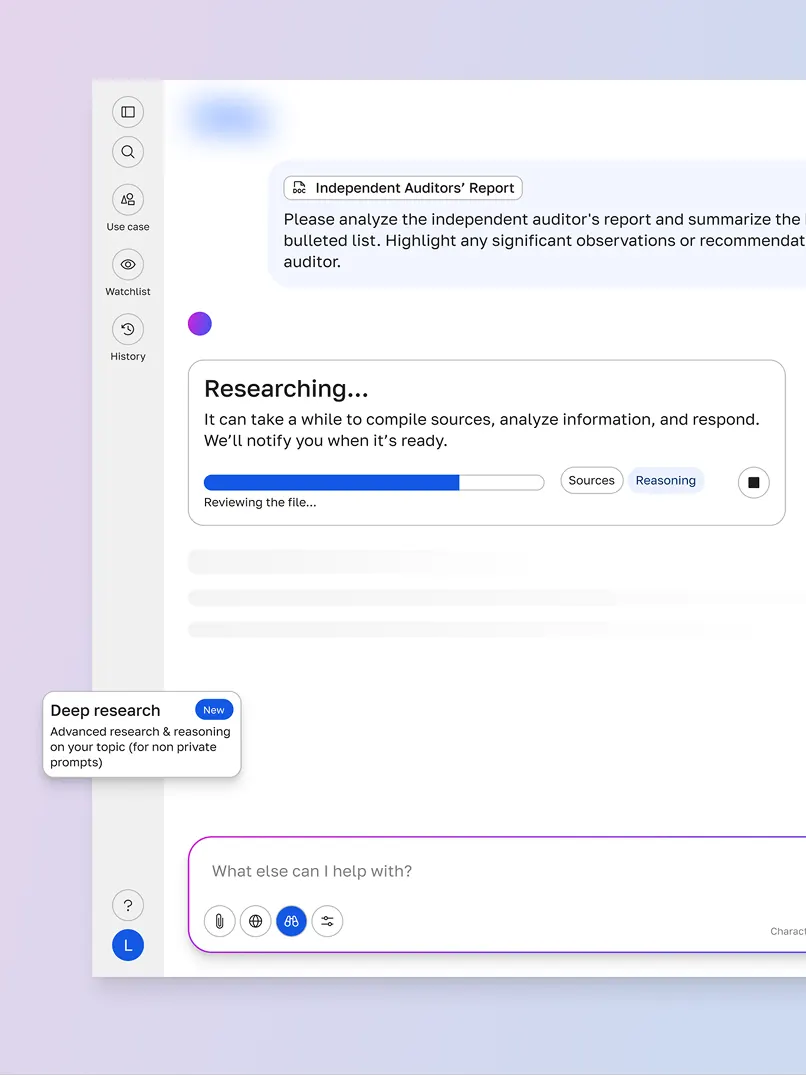Open the Watchlist eye icon

click(128, 265)
